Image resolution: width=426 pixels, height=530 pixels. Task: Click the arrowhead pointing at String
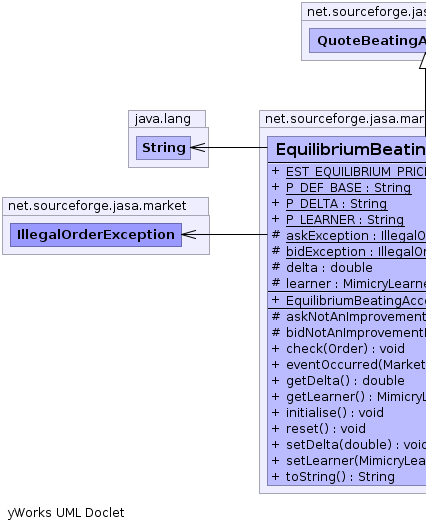(198, 147)
